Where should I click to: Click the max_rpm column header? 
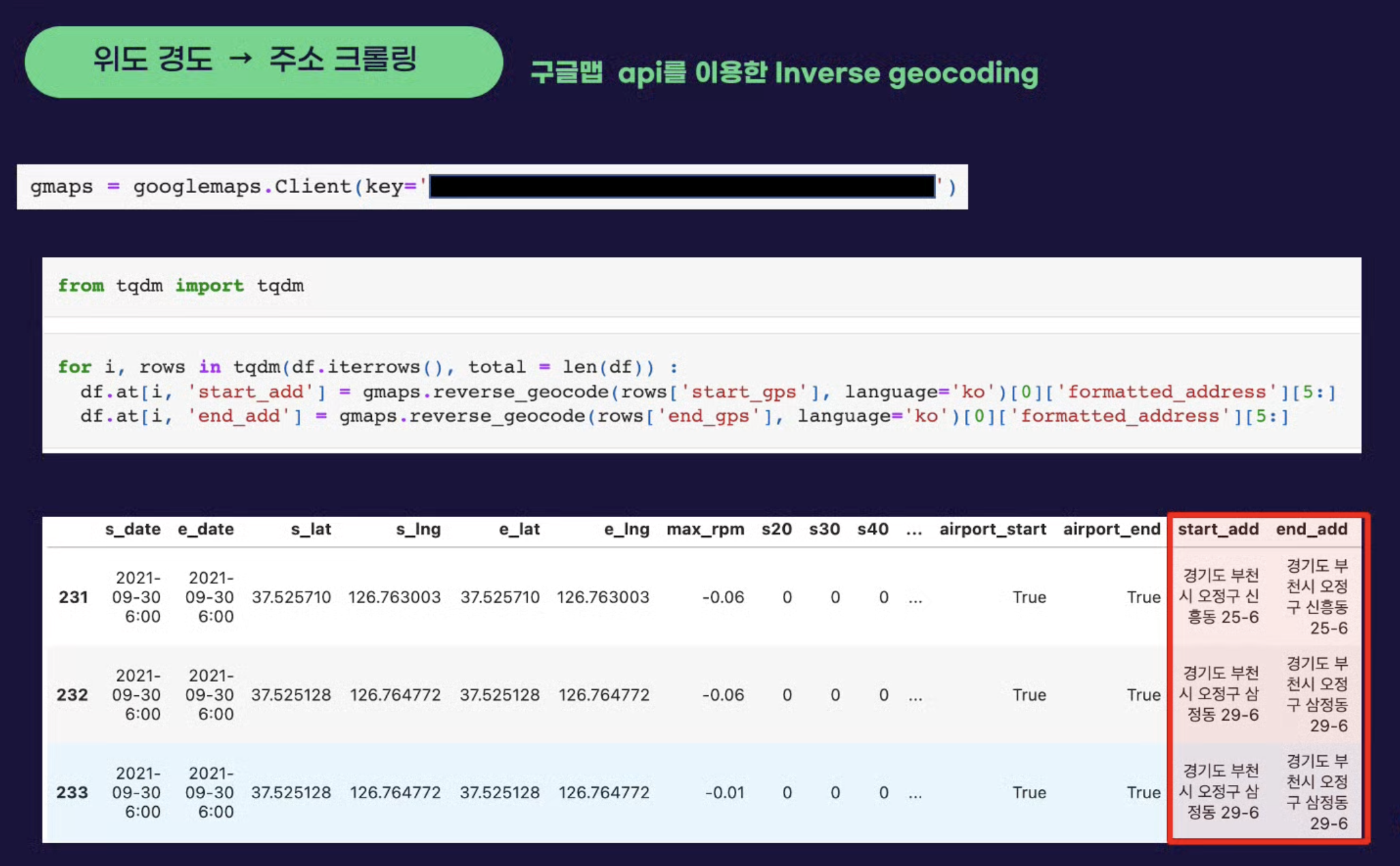[x=705, y=530]
